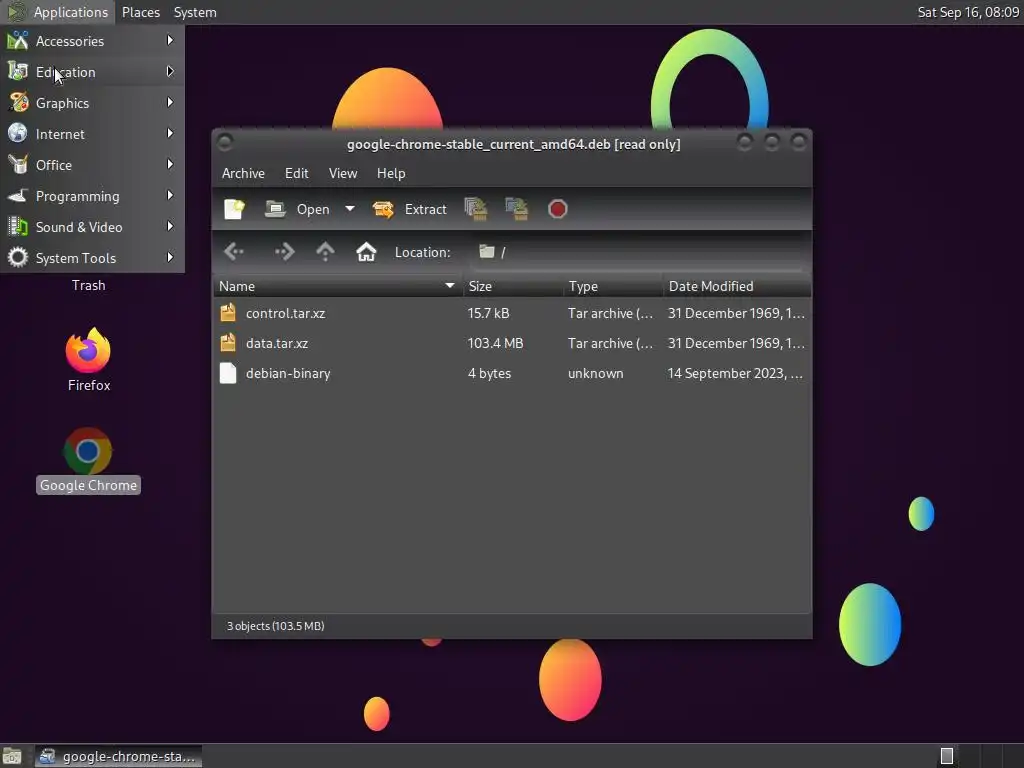Select the control.tar.xz file row

point(512,313)
